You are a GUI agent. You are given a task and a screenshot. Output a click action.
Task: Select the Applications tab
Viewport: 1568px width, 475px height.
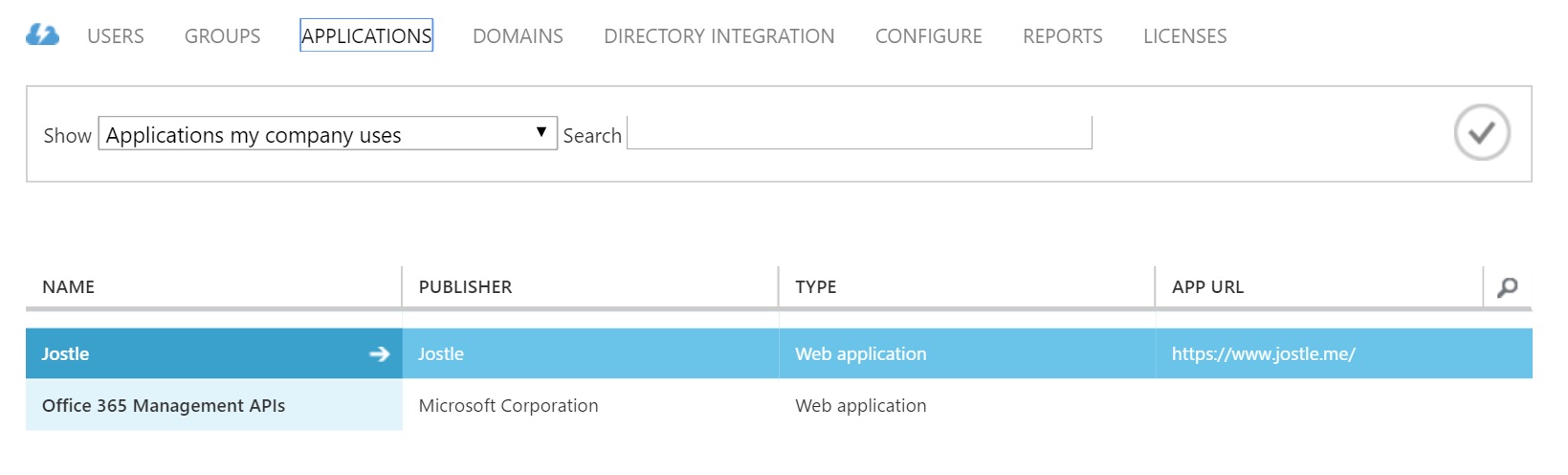(366, 35)
